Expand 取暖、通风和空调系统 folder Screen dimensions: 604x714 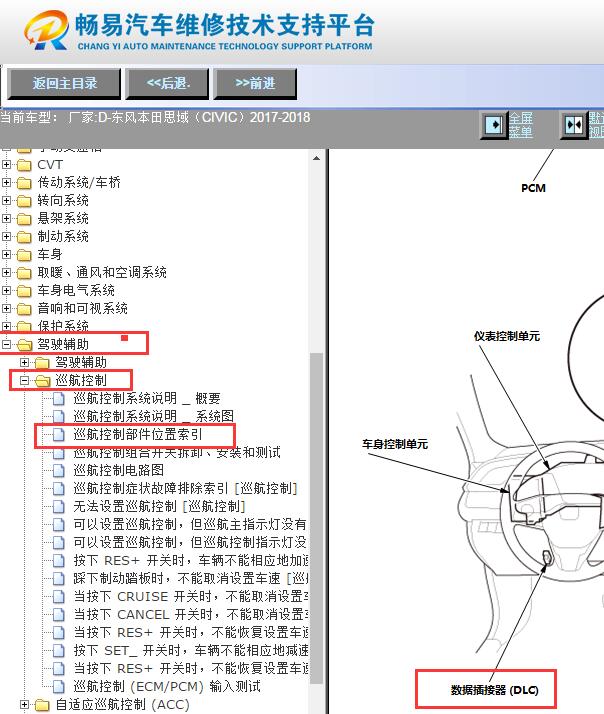click(6, 272)
